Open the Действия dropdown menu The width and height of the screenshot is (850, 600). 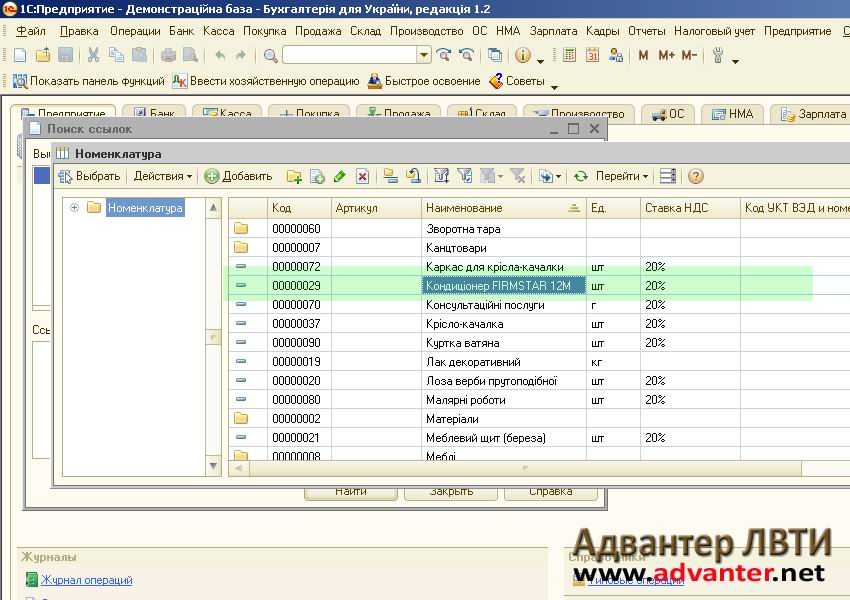163,176
